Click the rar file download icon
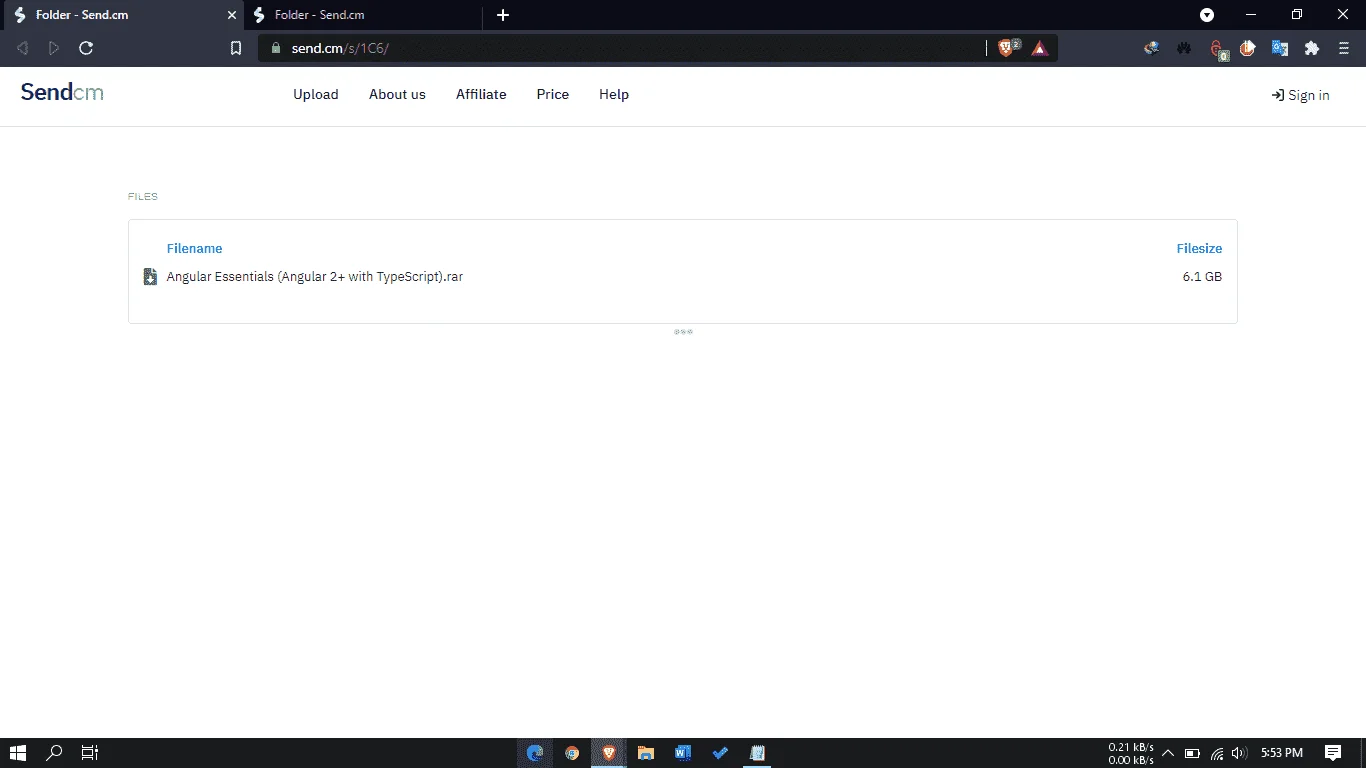Viewport: 1366px width, 768px height. 150,277
